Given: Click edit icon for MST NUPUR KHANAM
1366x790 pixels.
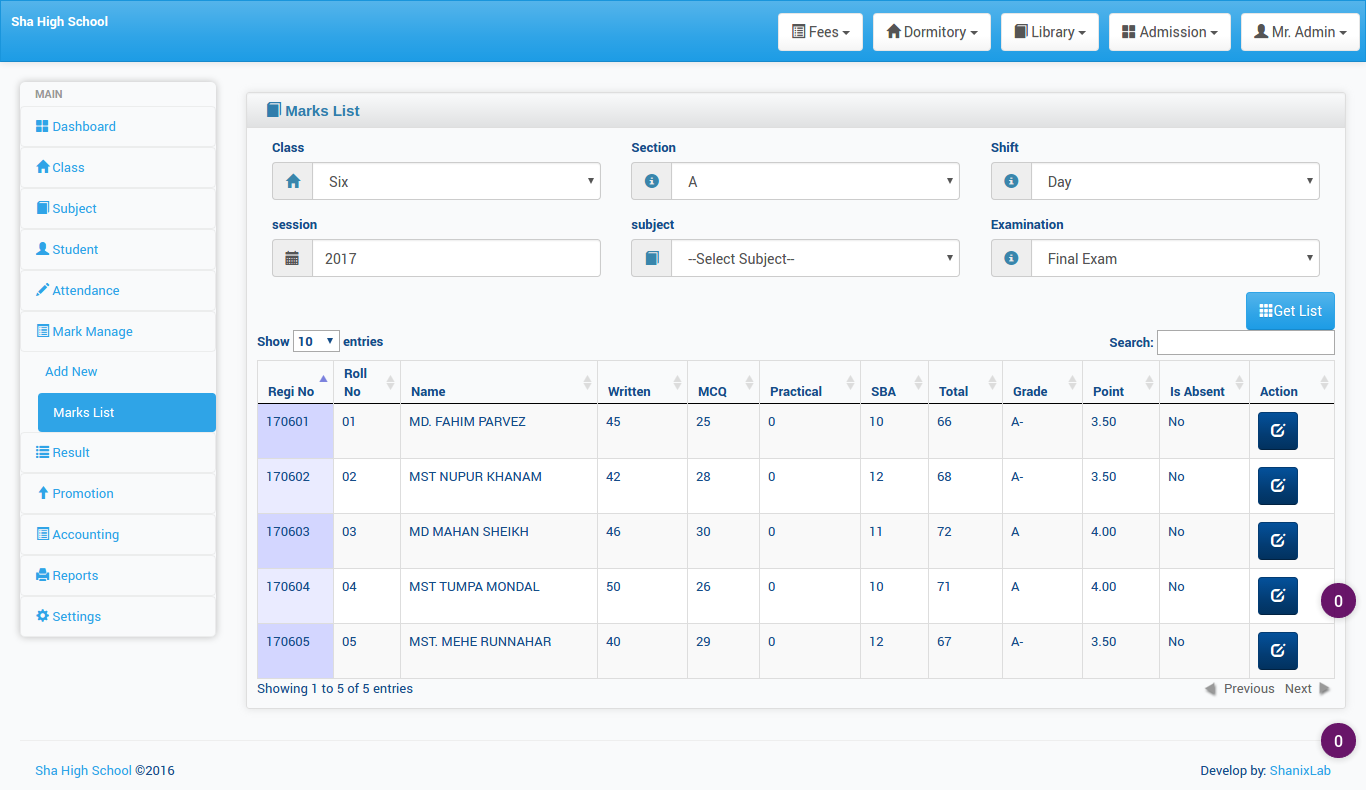Looking at the screenshot, I should point(1277,486).
